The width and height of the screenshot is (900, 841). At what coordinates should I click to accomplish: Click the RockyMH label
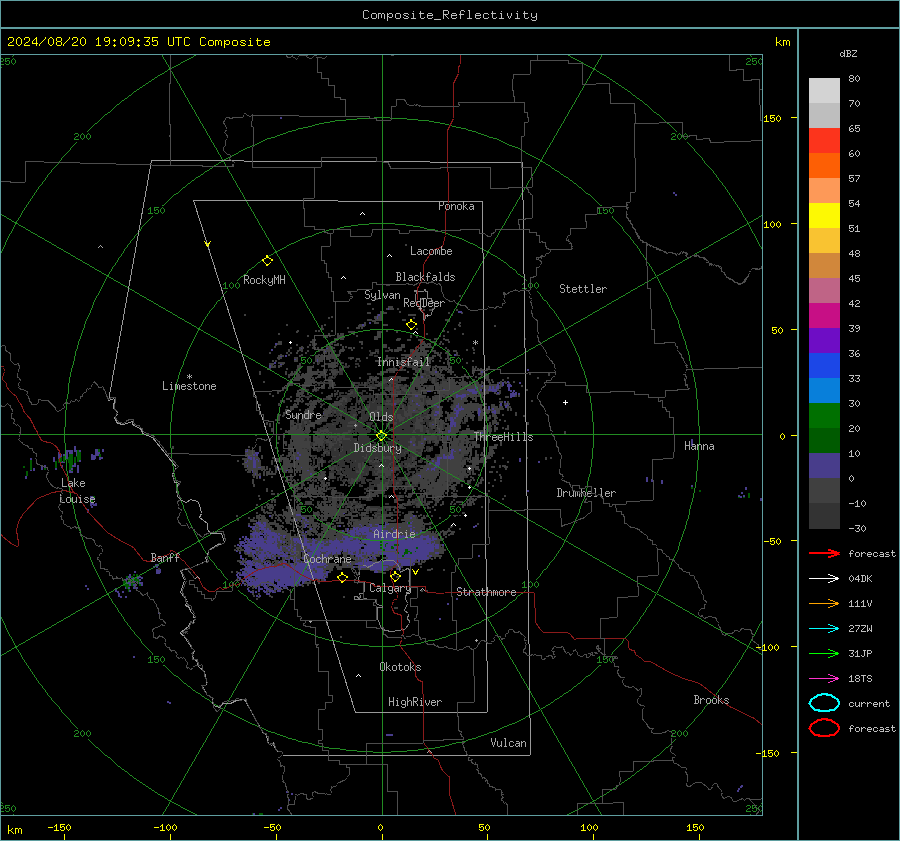[x=264, y=280]
